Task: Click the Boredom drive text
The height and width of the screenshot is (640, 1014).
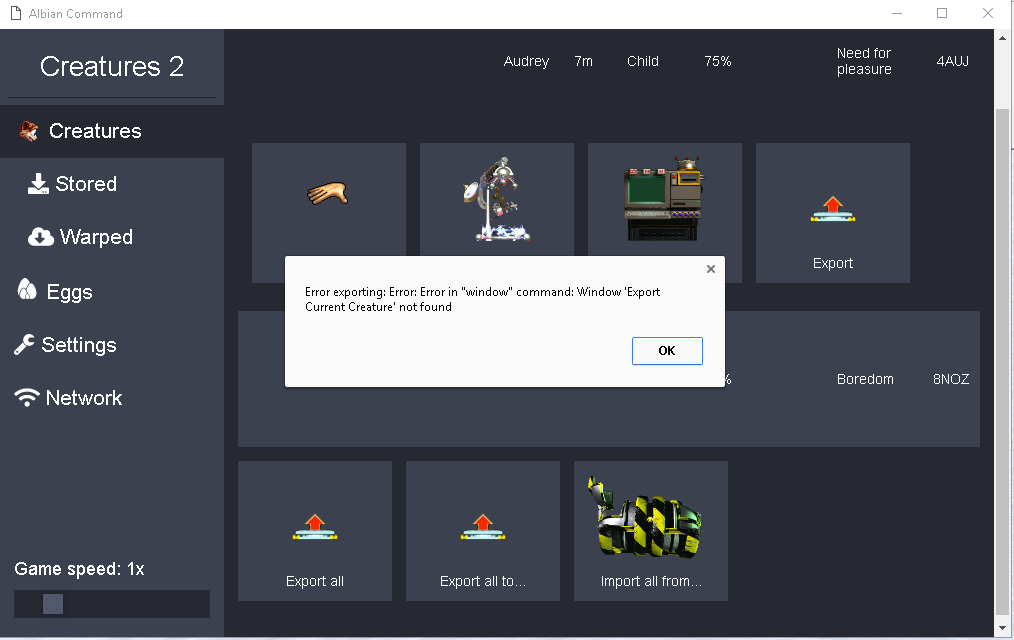Action: pos(865,379)
